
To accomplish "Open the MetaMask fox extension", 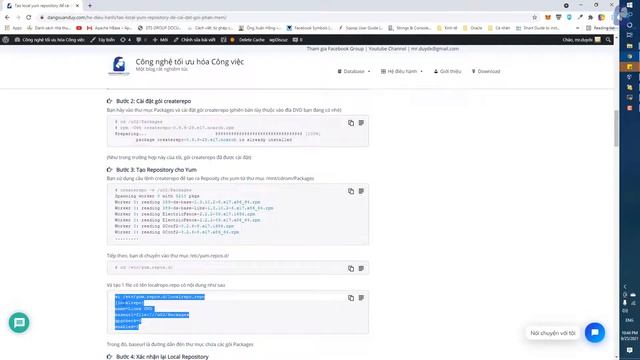I will (x=548, y=18).
